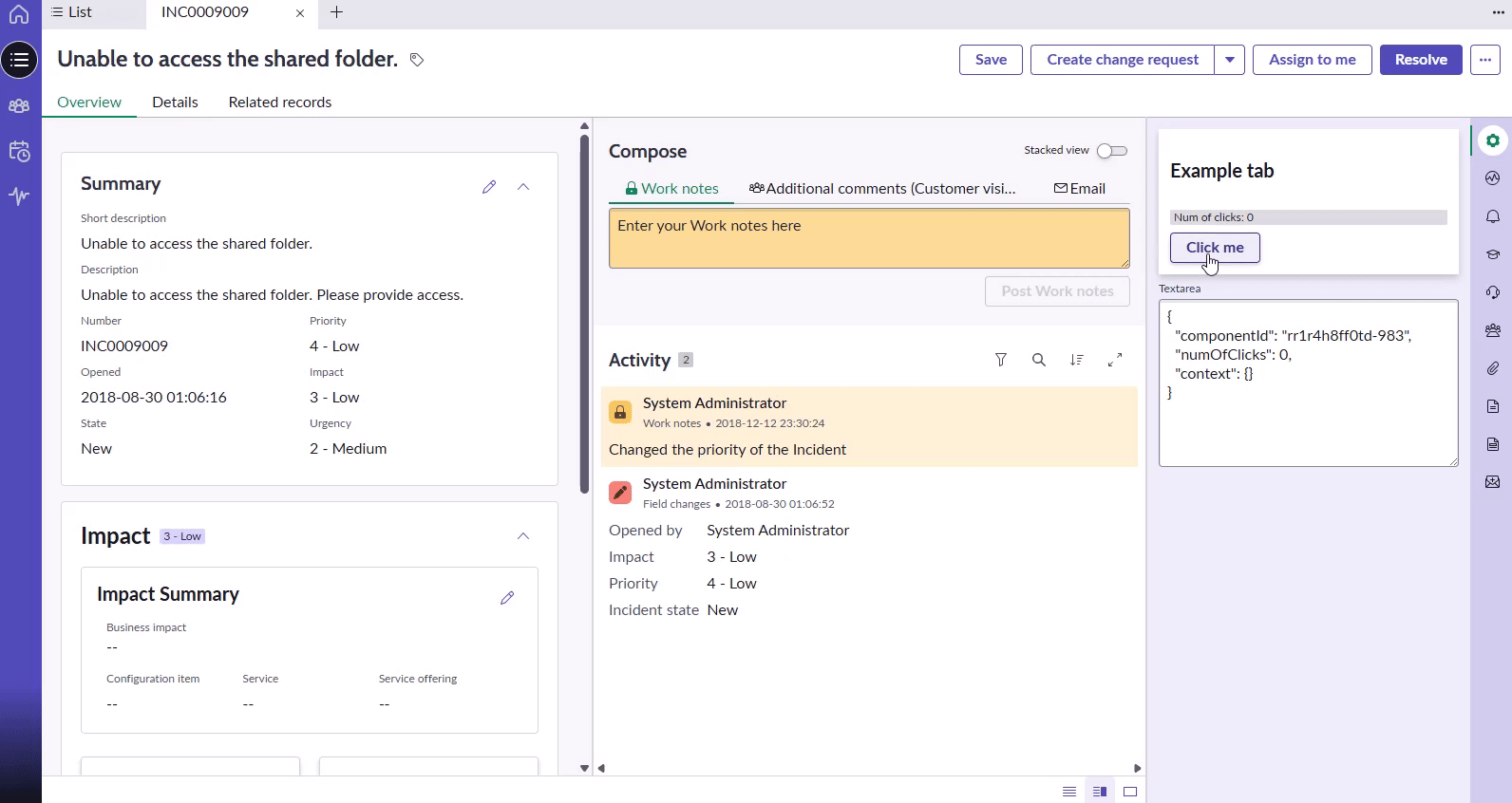Expand Activity stream to full view
The width and height of the screenshot is (1512, 803).
(1115, 360)
